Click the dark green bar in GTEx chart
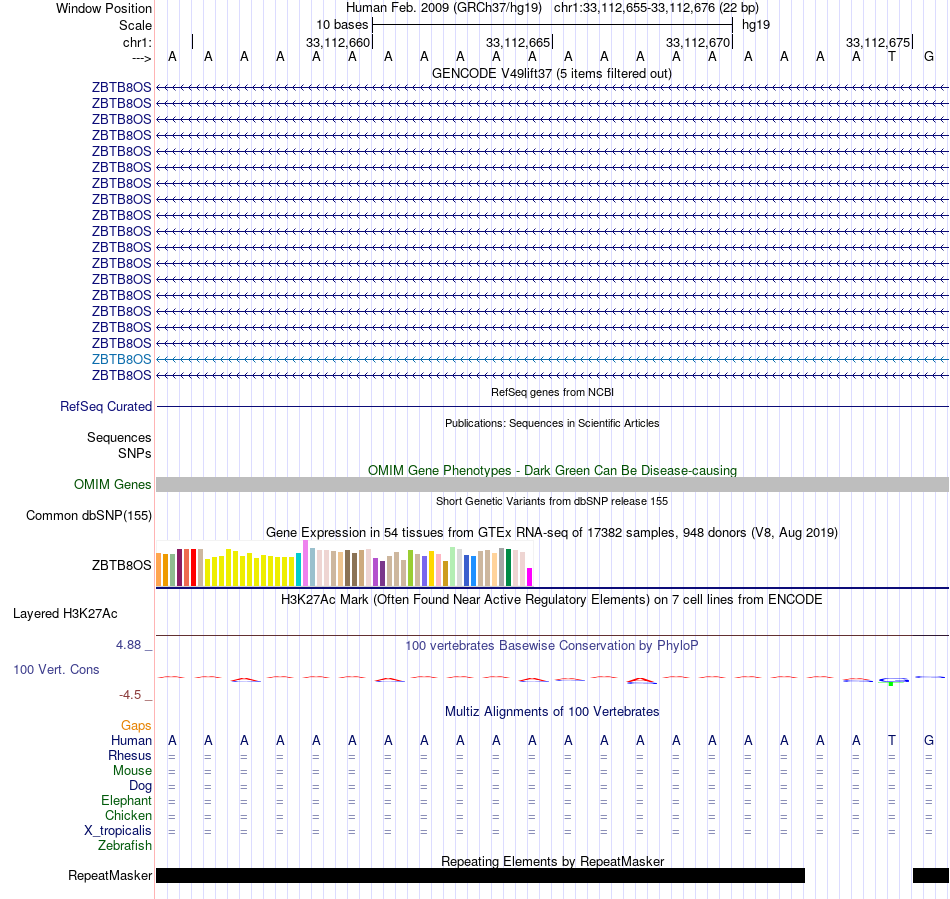The width and height of the screenshot is (950, 899). (508, 568)
